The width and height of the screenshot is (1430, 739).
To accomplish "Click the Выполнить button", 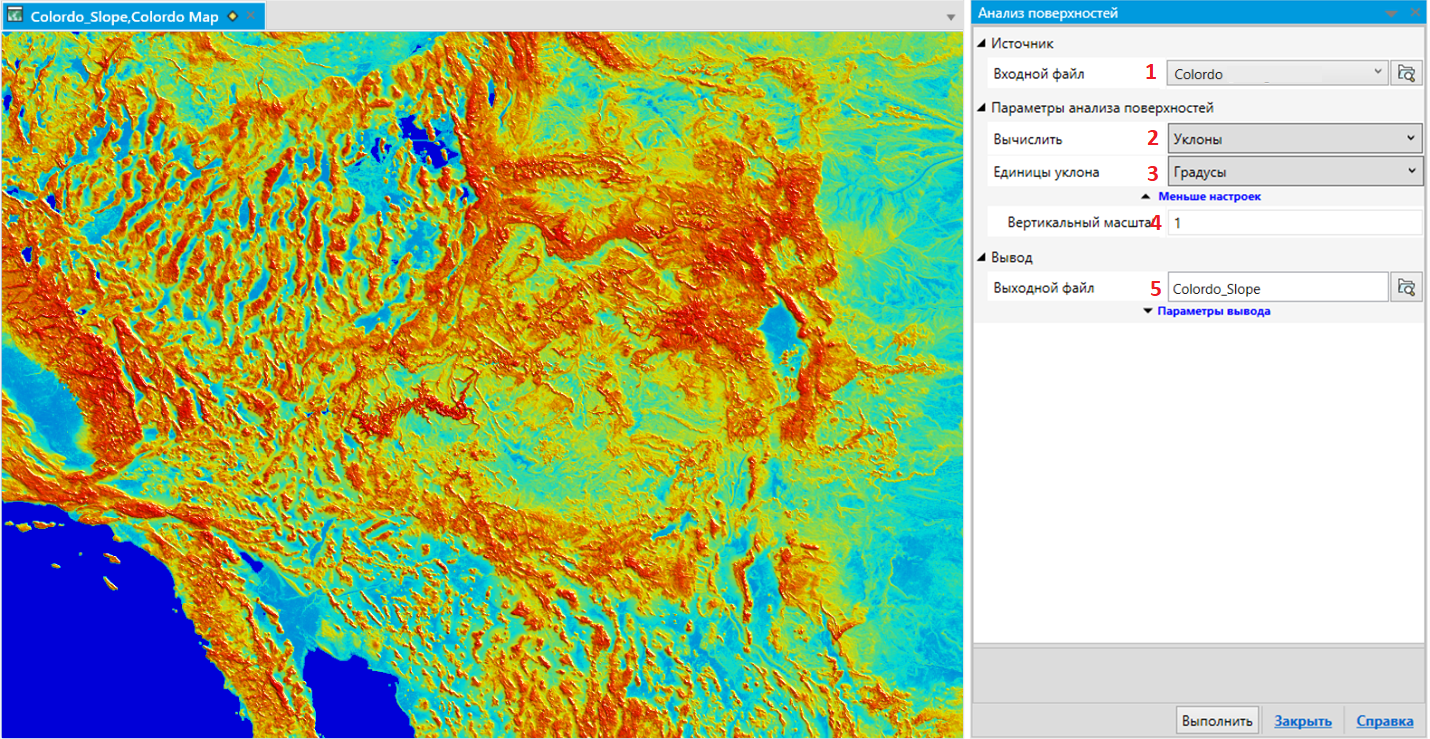I will [x=1217, y=721].
